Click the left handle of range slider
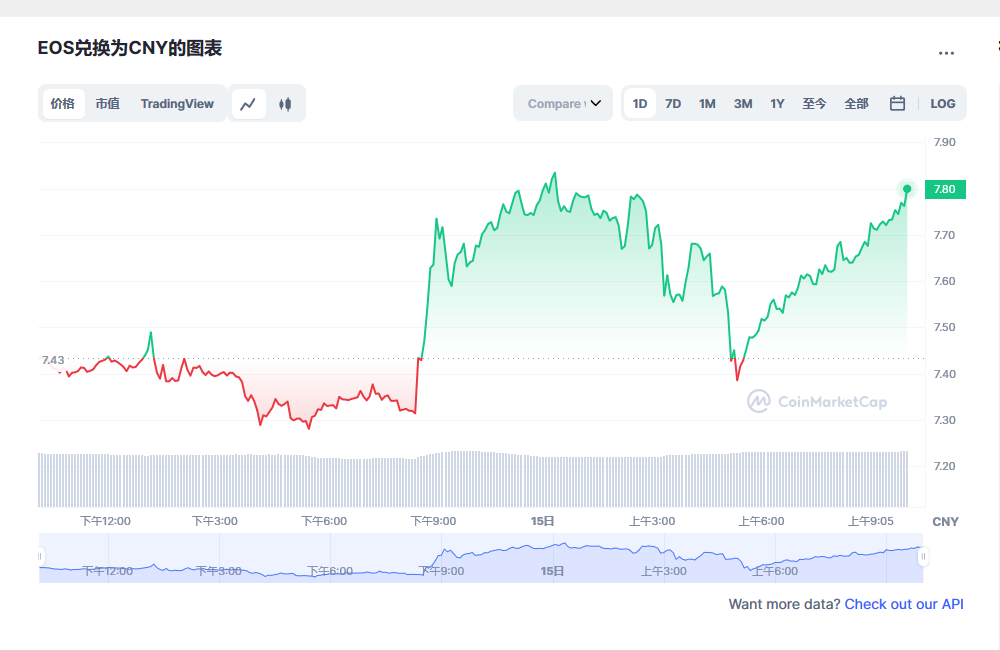Screen dimensions: 1000x650 pyautogui.click(x=41, y=556)
